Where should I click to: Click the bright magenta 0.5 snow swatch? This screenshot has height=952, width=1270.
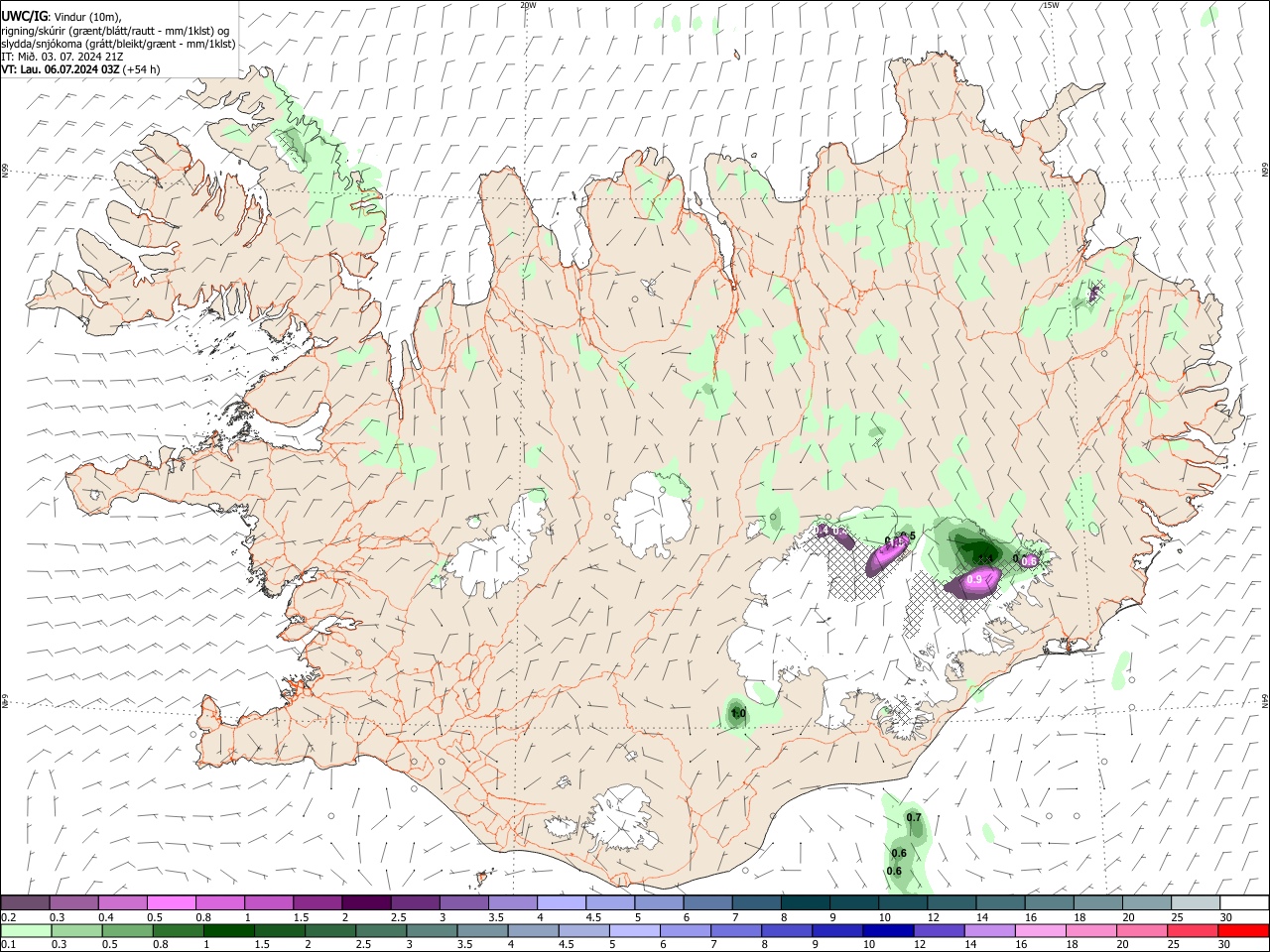pos(171,903)
